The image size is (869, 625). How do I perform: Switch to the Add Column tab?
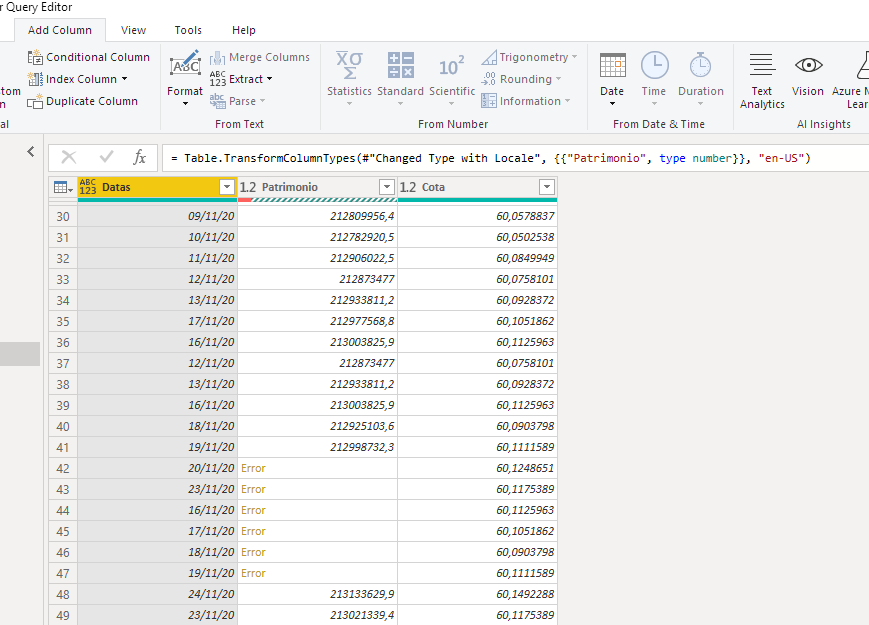(x=60, y=30)
